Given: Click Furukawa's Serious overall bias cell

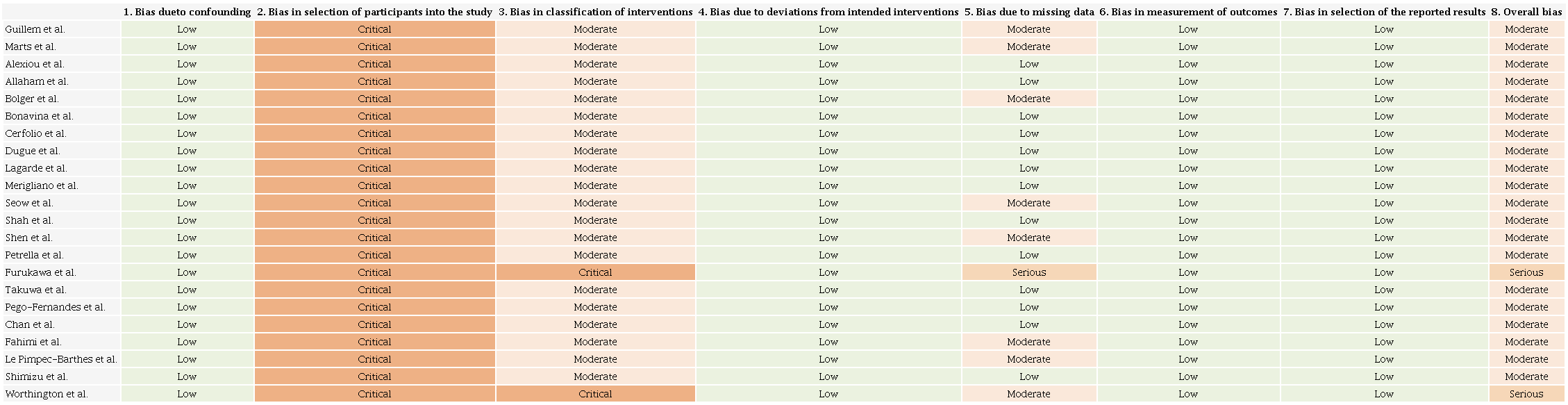Looking at the screenshot, I should click(x=1526, y=272).
